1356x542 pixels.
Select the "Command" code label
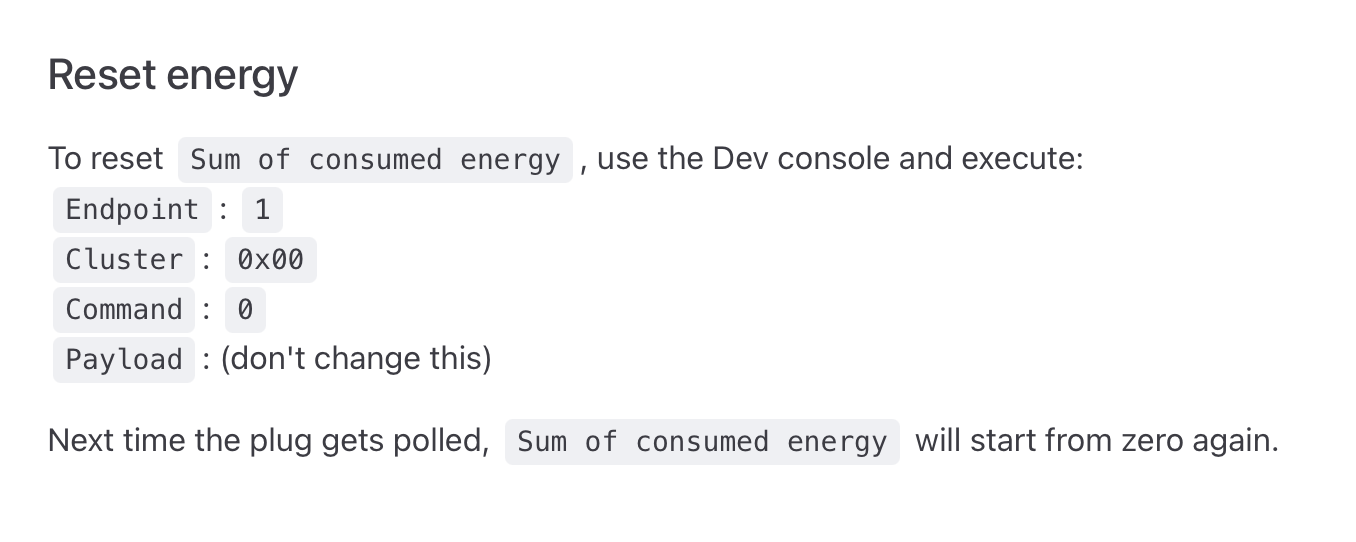click(124, 310)
